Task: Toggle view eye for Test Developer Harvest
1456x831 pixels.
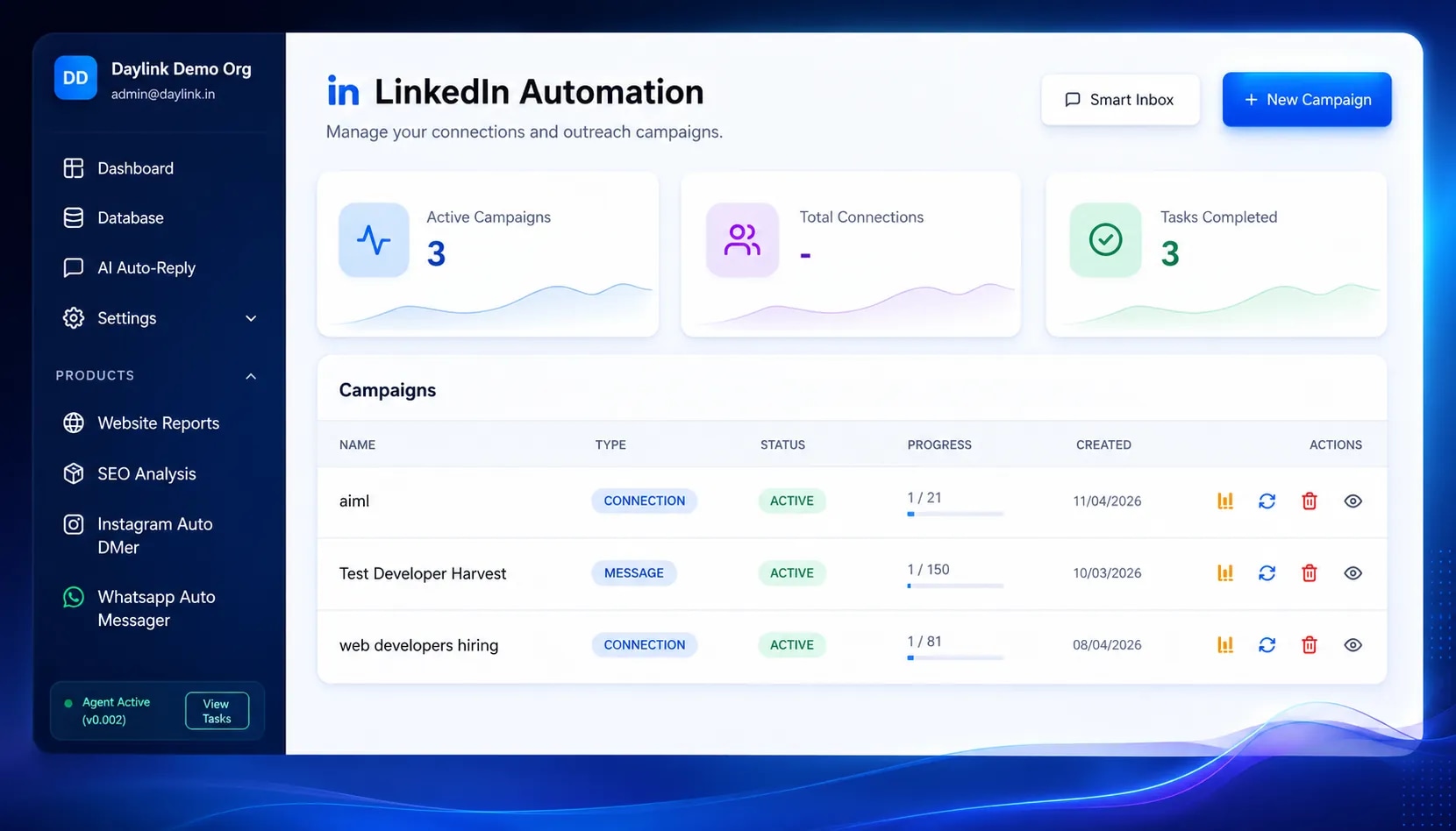Action: 1353,573
